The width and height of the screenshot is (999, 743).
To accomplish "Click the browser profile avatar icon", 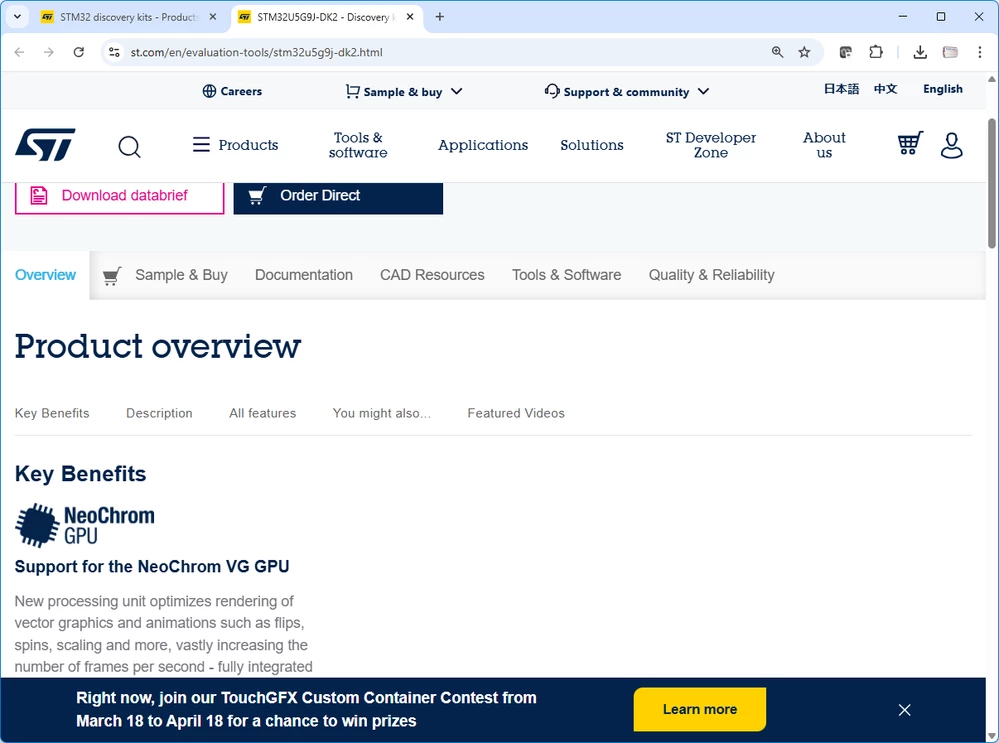I will pos(950,52).
